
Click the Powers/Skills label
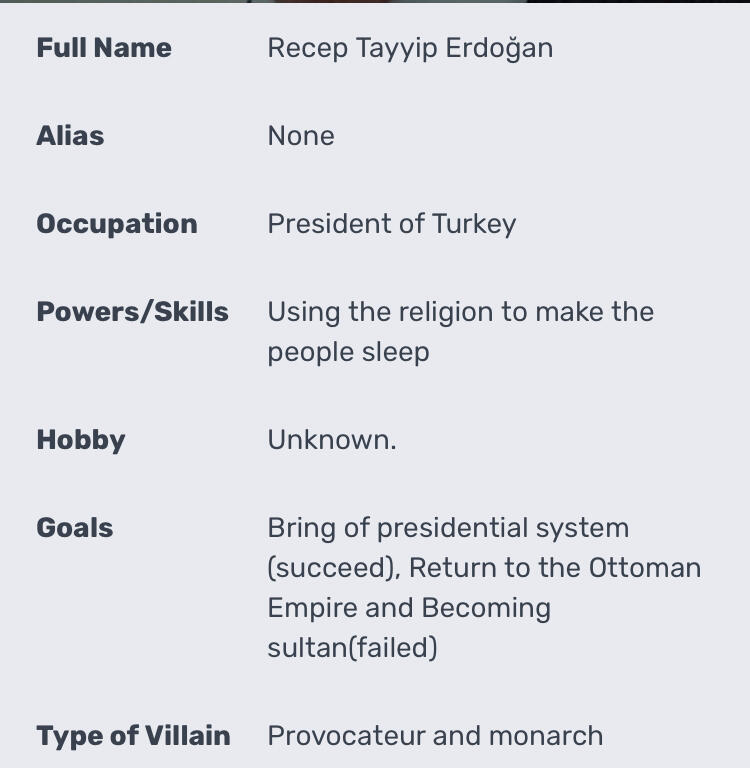pyautogui.click(x=132, y=312)
